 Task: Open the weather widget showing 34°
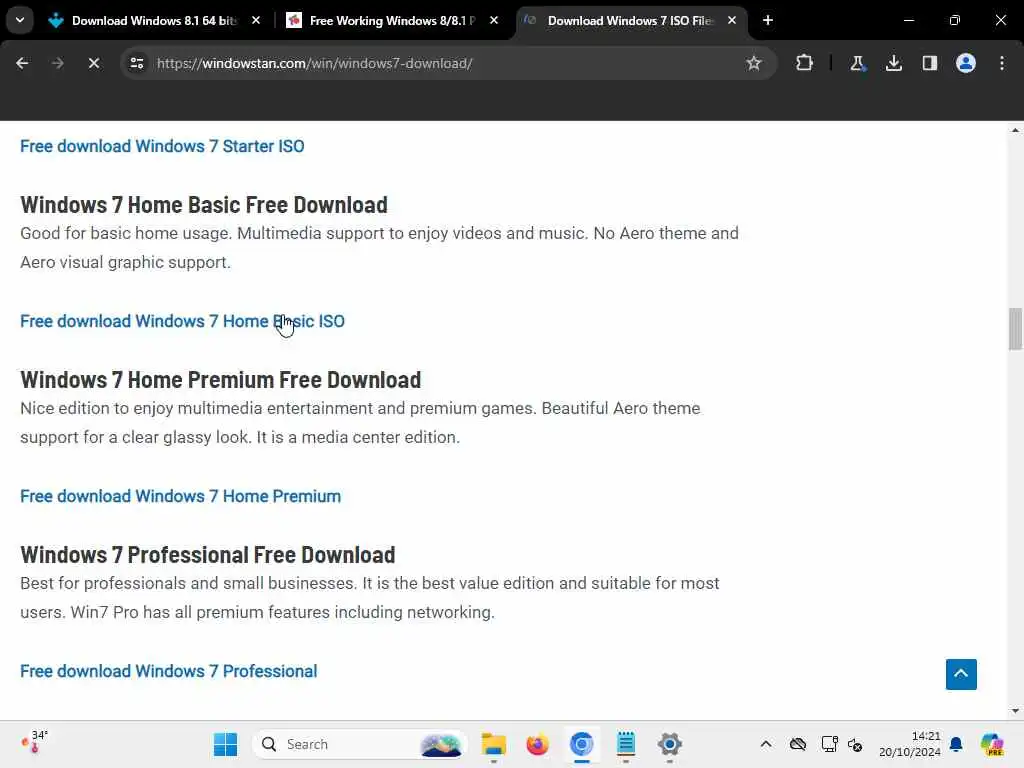[35, 741]
